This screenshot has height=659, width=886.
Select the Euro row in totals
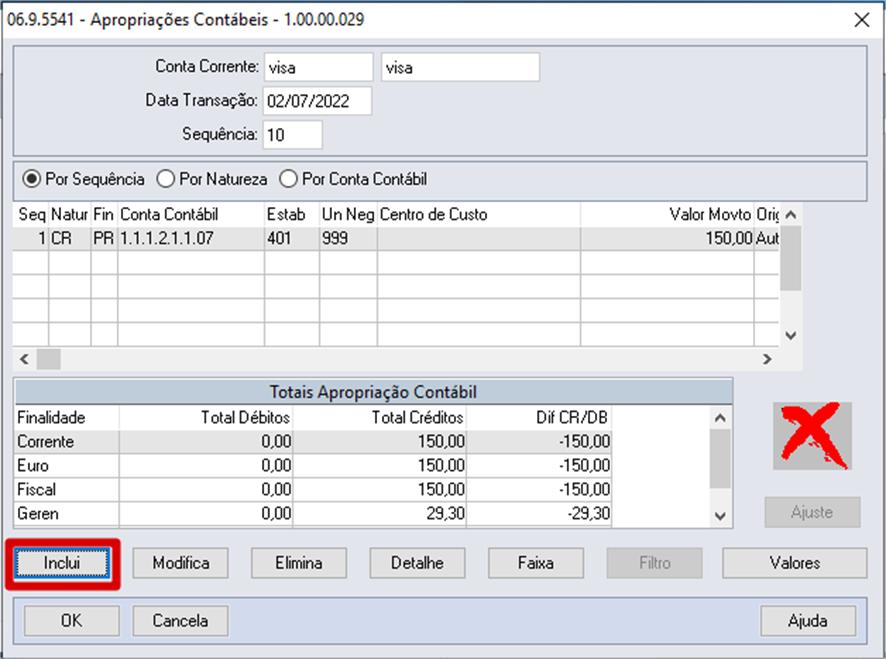(314, 466)
